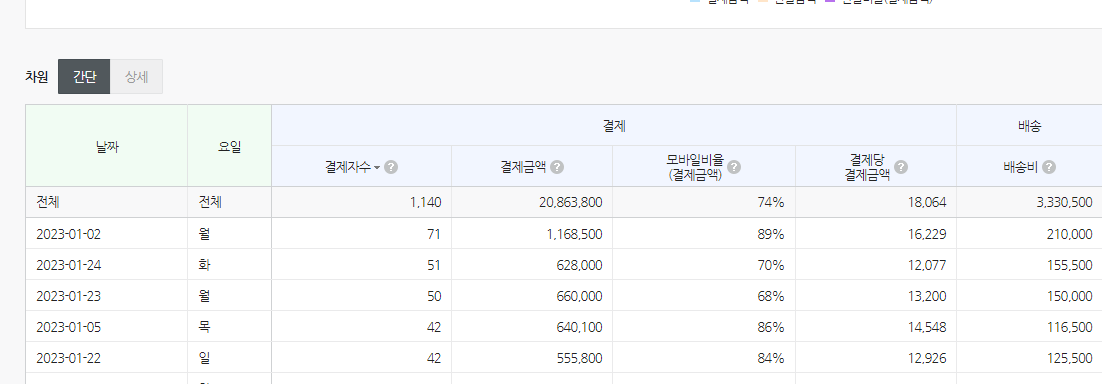
Task: Click the 요일 column header
Action: (230, 146)
